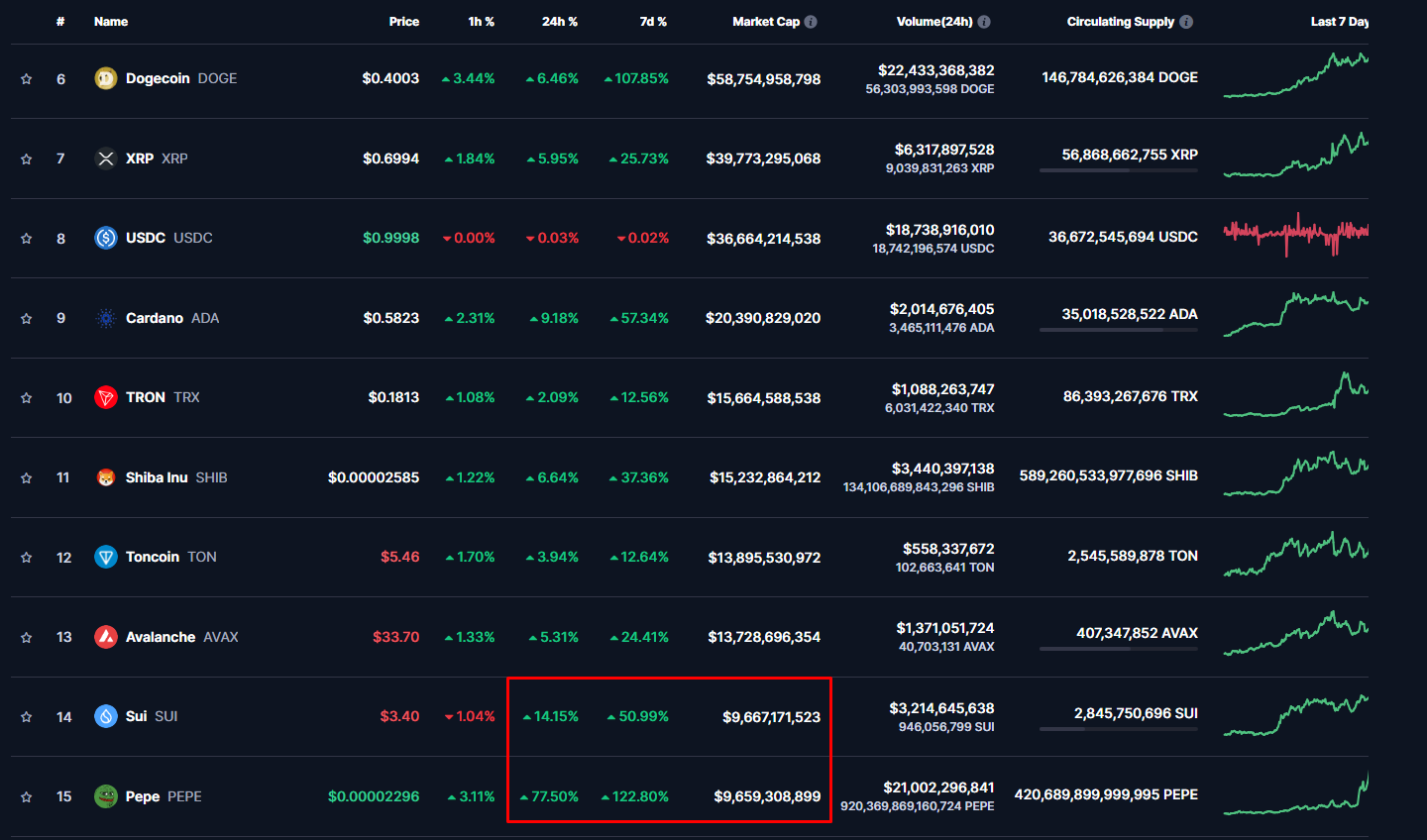
Task: Sort by the 24h % column
Action: [x=560, y=22]
